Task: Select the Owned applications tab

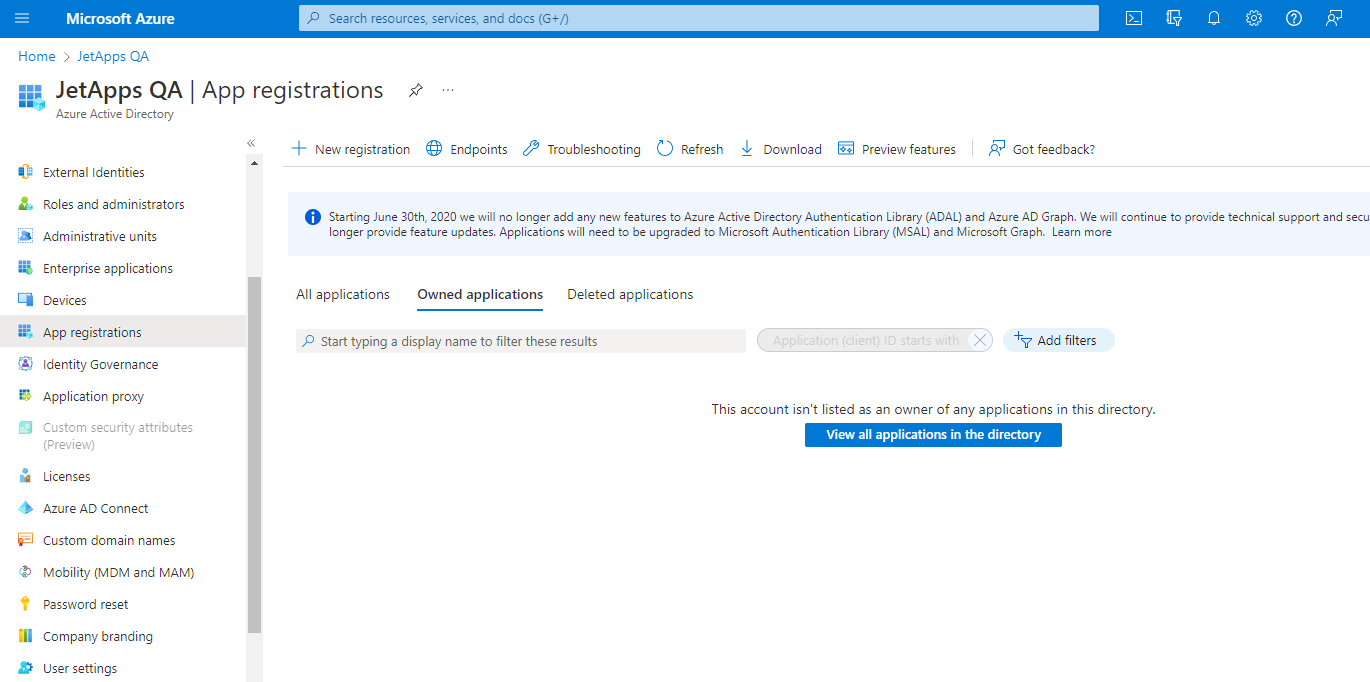Action: 480,295
